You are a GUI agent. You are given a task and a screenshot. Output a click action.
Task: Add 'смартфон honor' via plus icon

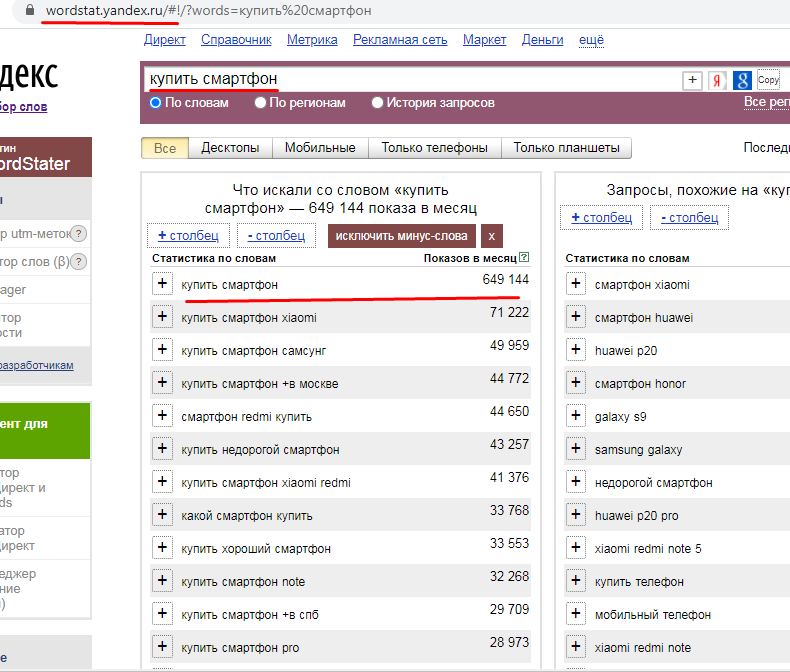coord(576,383)
